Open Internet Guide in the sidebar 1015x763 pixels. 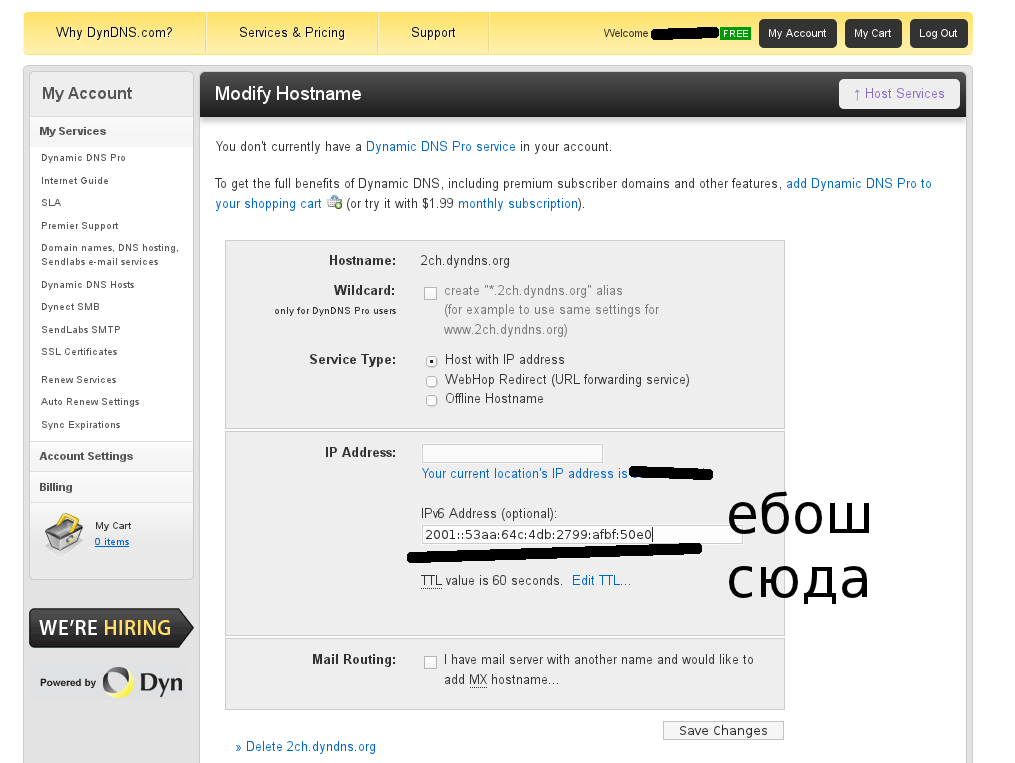(75, 181)
